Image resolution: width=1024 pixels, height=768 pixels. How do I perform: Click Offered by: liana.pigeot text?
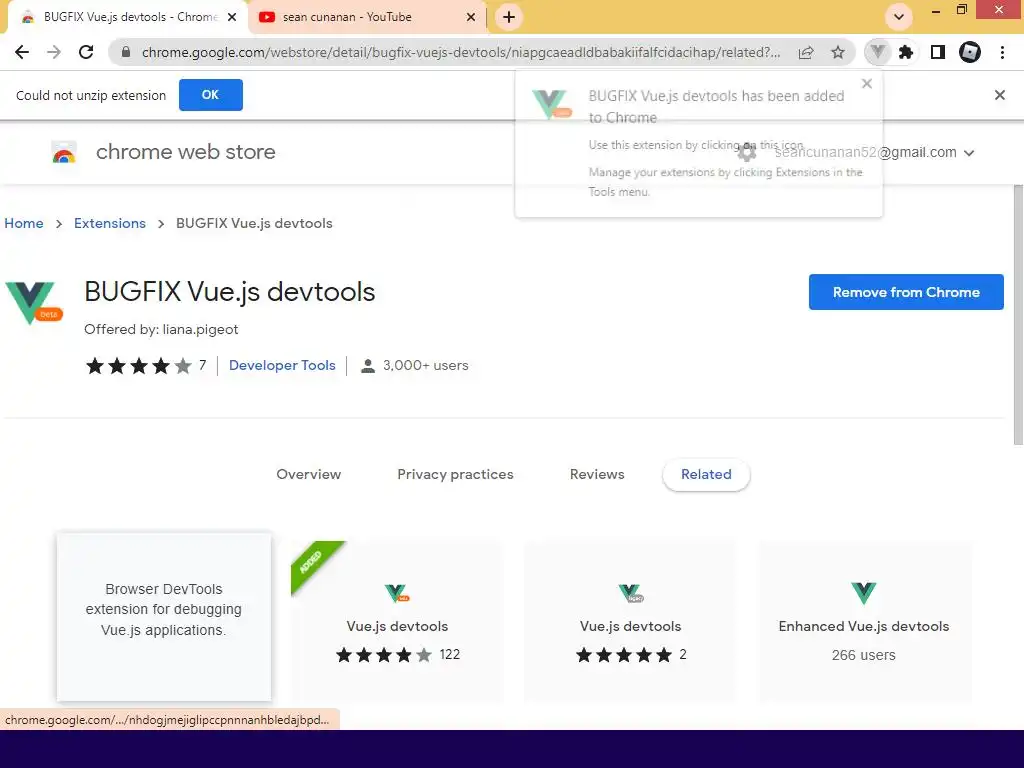coord(161,329)
